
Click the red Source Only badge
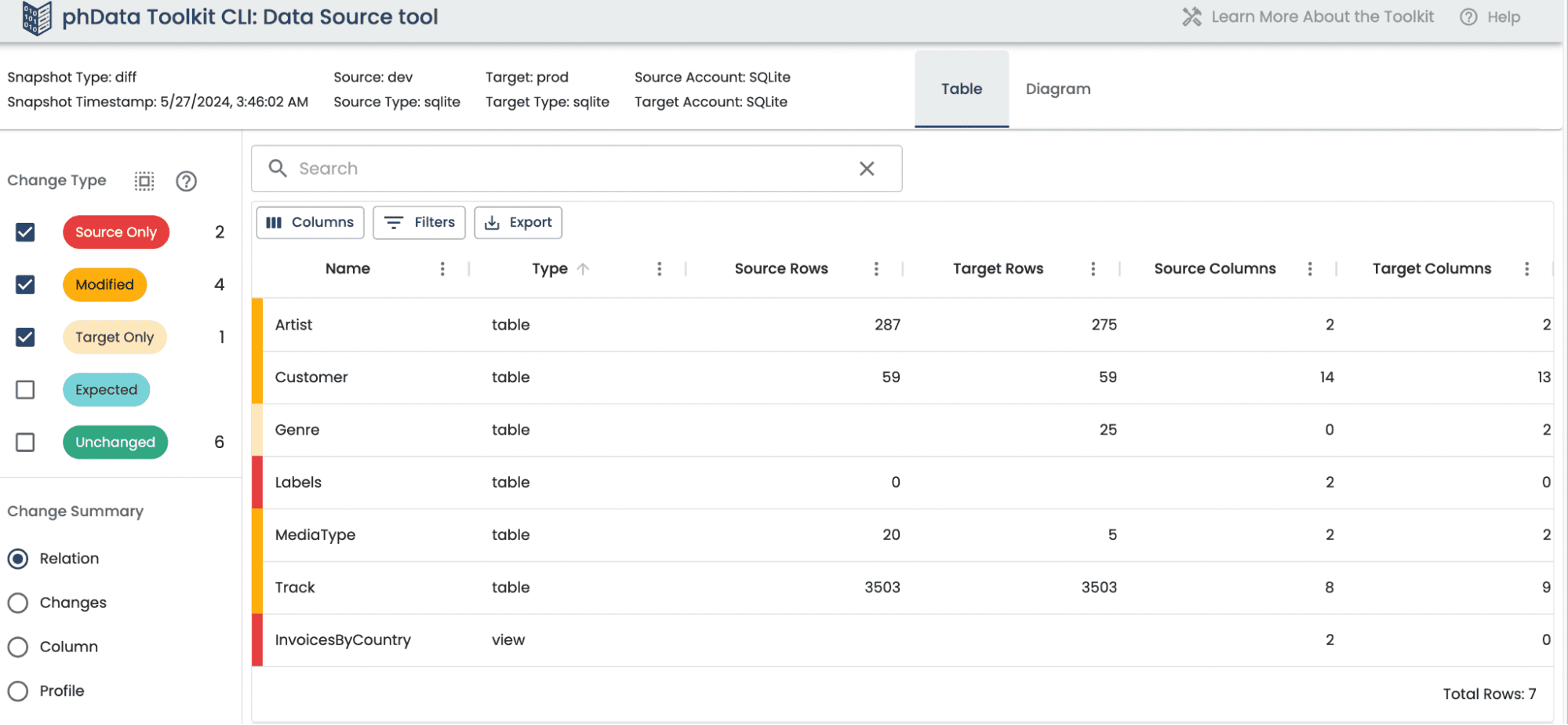tap(116, 232)
